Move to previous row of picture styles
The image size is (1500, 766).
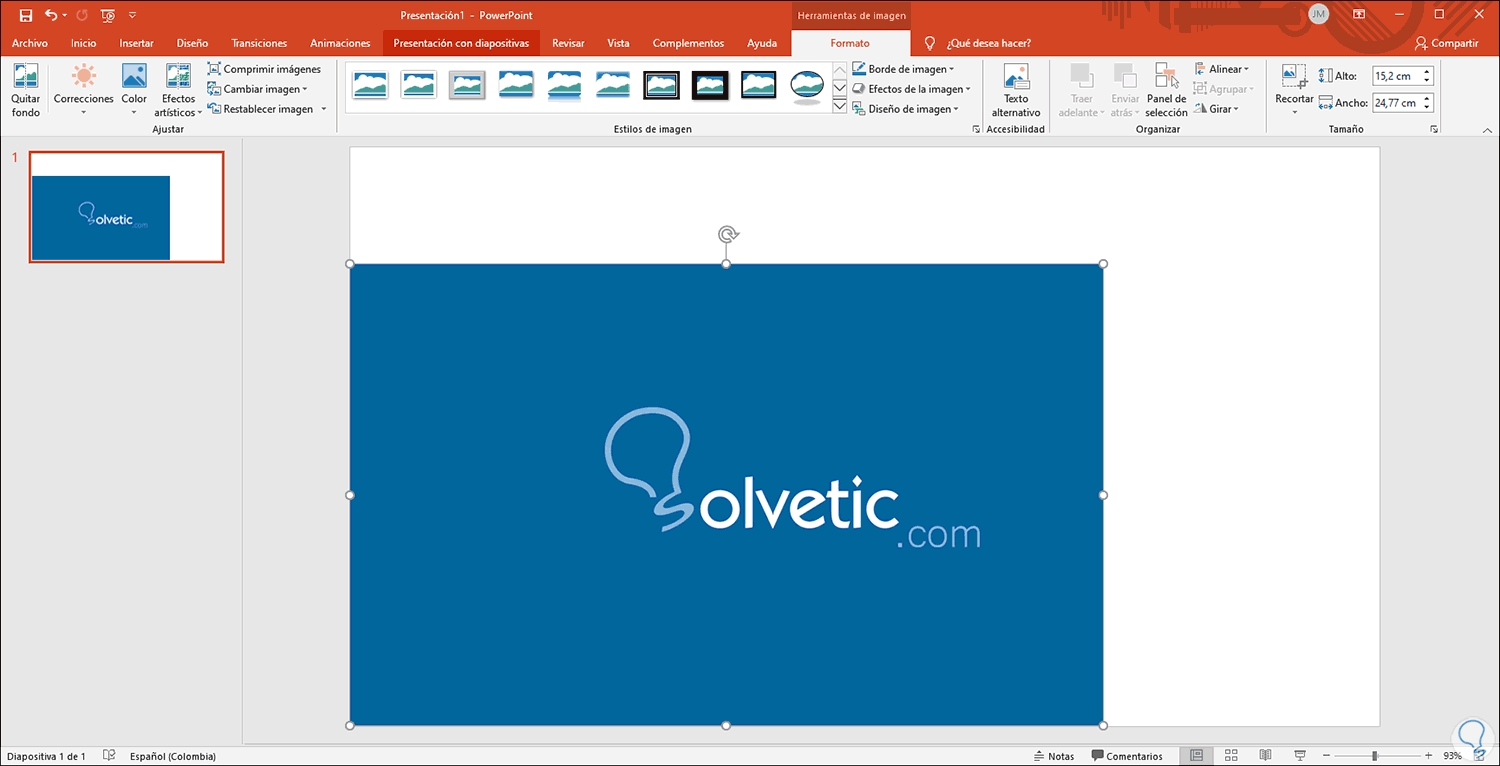(840, 69)
